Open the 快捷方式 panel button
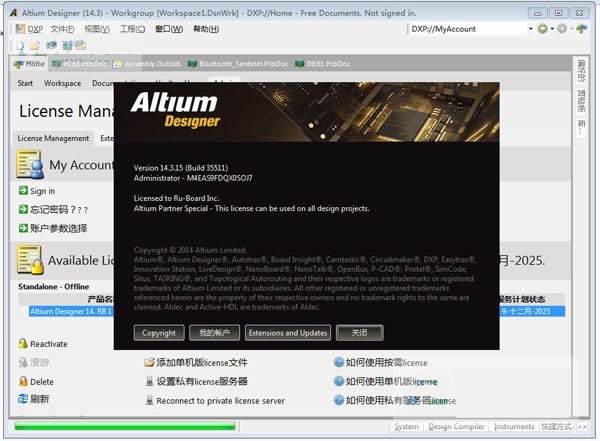 [556, 426]
